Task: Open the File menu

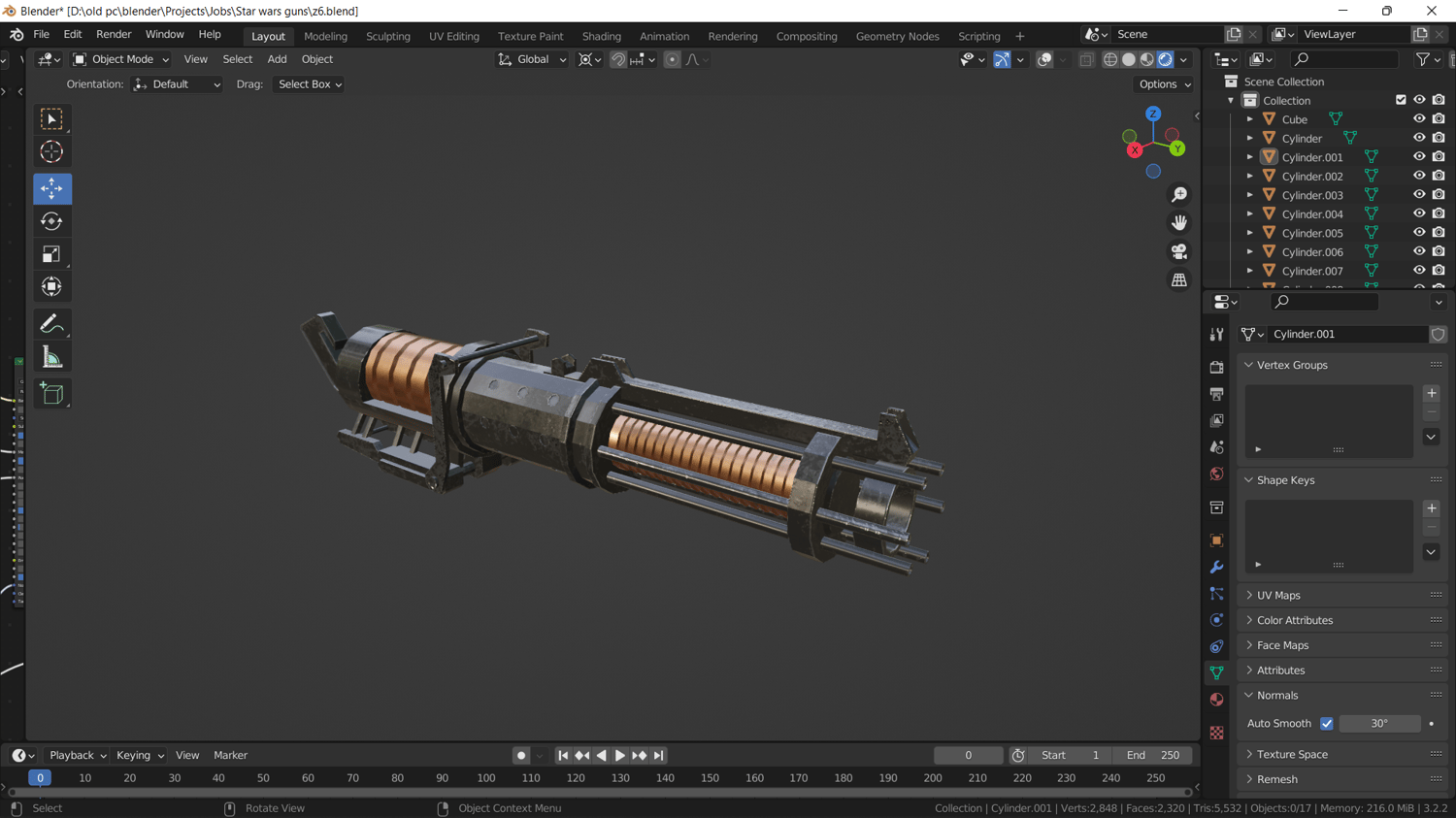Action: (x=41, y=34)
